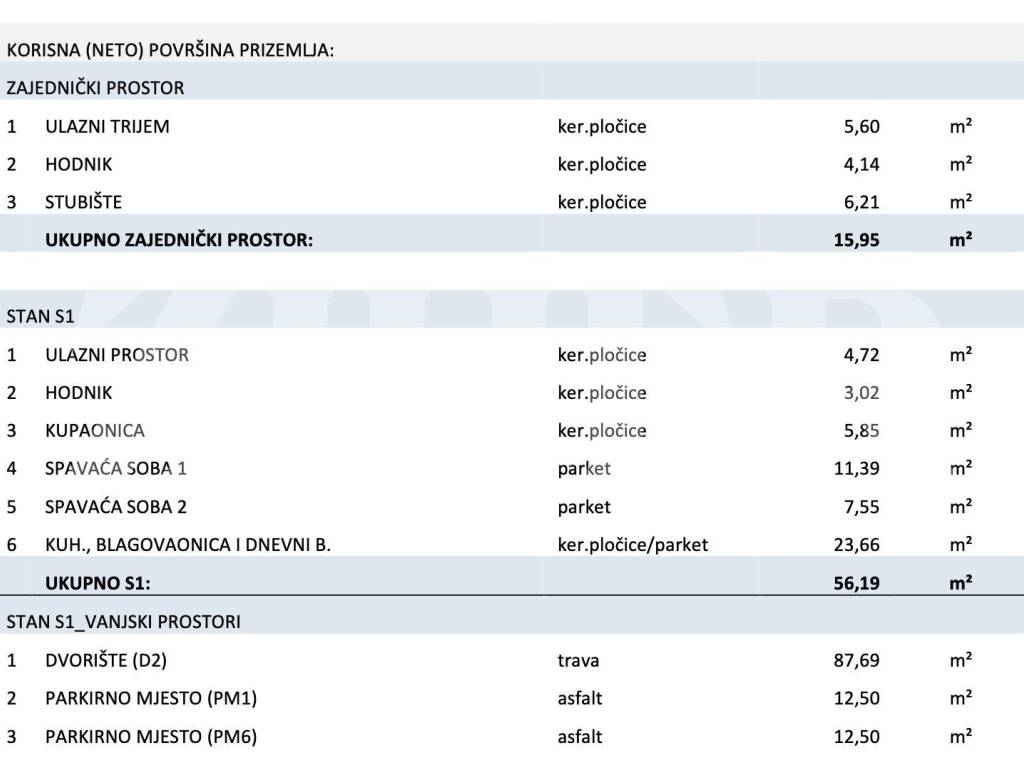
Task: Select the 'ker.pločice/parket' material cell
Action: pyautogui.click(x=632, y=545)
